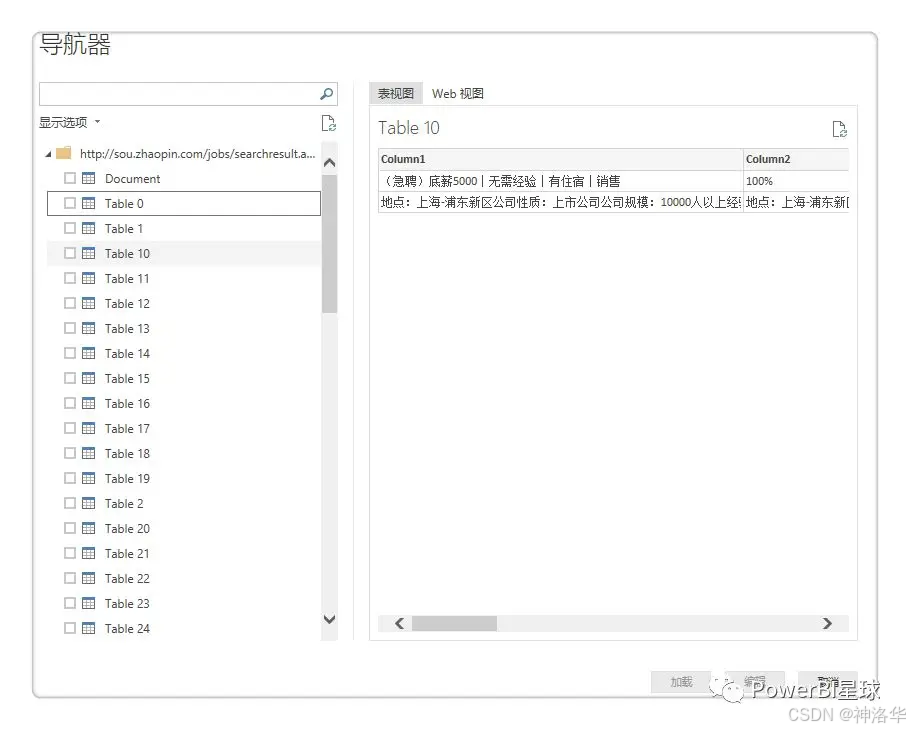
Task: Click the Table 20 grid icon
Action: [89, 527]
